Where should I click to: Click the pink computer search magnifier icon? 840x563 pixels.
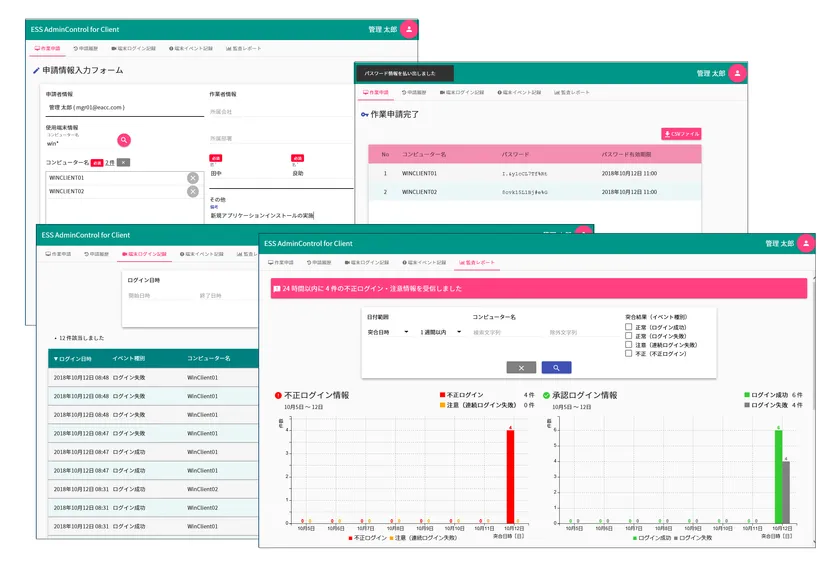click(124, 140)
